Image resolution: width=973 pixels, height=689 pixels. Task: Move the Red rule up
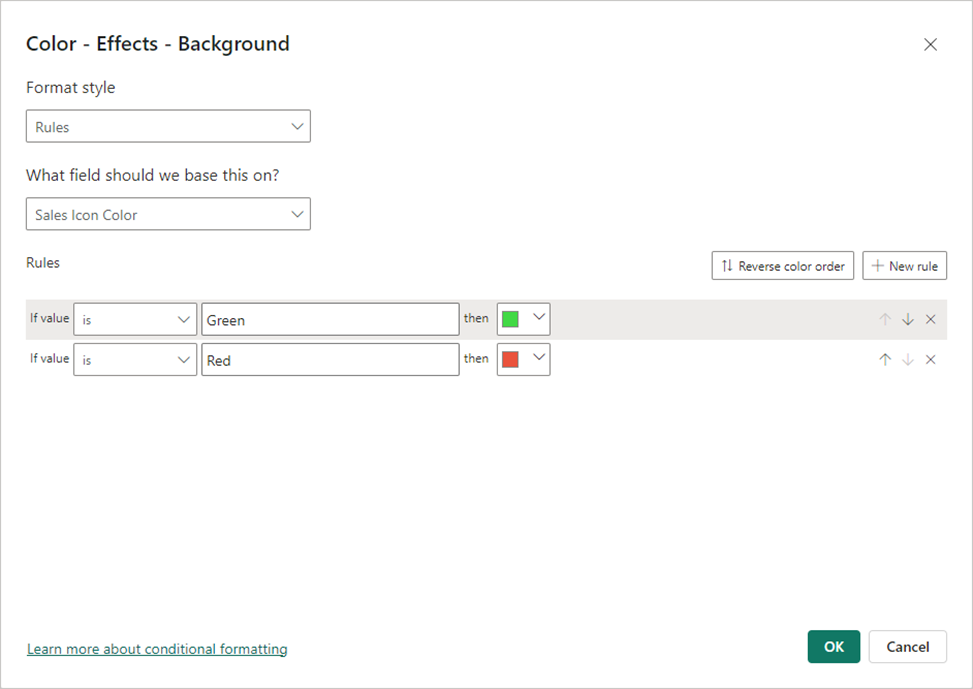[885, 360]
